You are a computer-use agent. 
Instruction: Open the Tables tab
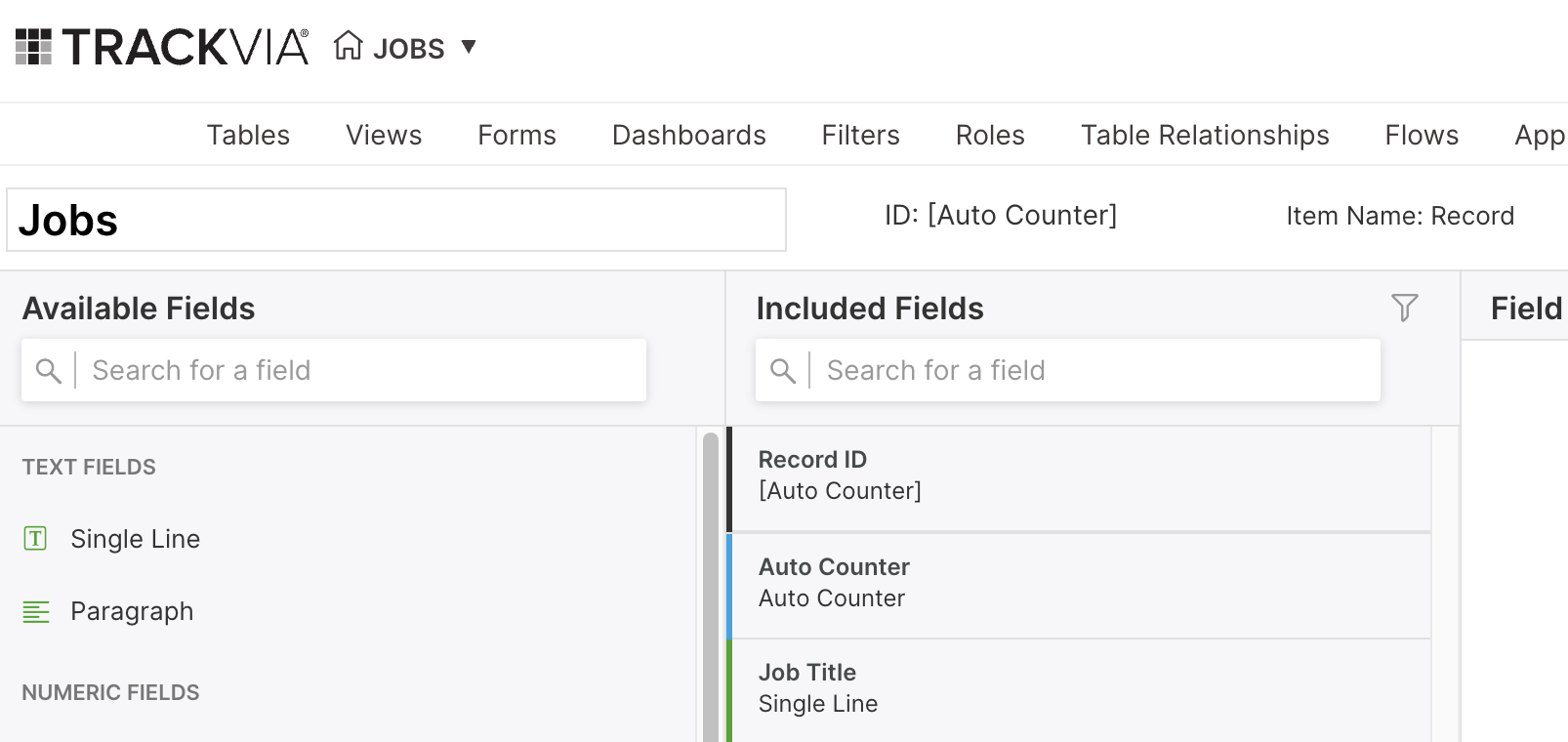248,135
